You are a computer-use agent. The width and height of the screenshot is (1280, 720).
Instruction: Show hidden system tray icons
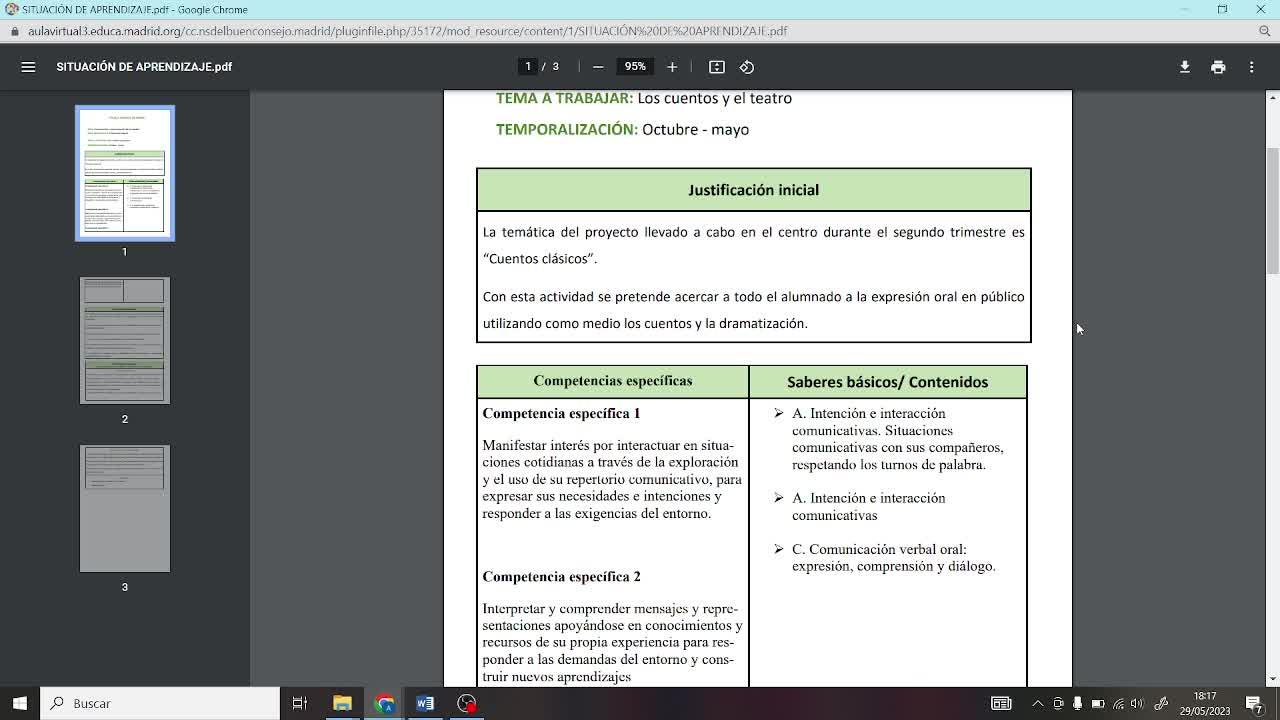click(x=1037, y=703)
